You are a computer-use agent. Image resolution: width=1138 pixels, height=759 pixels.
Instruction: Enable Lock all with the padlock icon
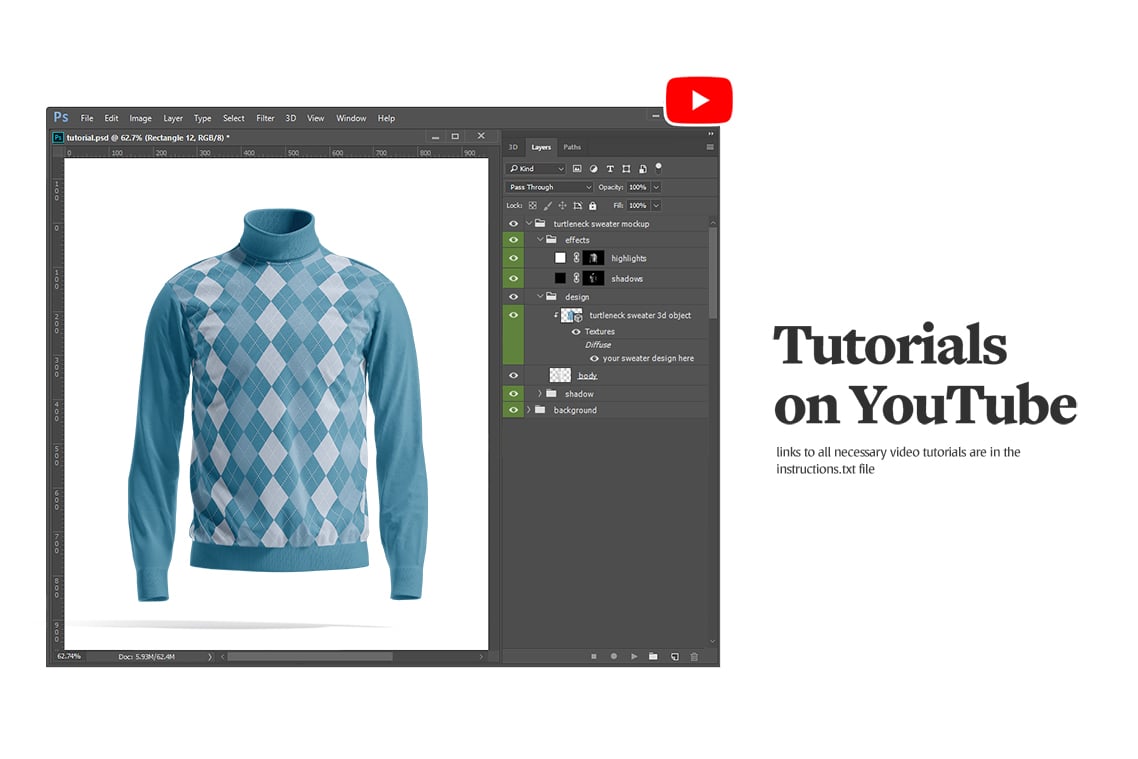point(592,204)
